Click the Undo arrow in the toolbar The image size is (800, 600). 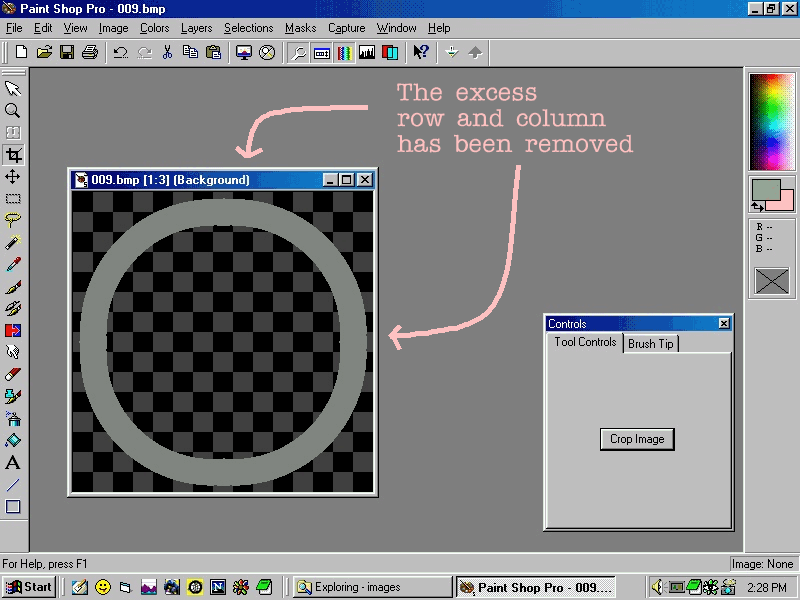coord(120,52)
